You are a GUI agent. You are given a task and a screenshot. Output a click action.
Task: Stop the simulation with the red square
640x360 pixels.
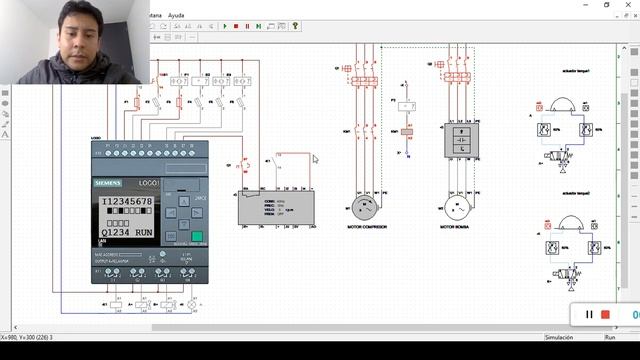(x=236, y=26)
